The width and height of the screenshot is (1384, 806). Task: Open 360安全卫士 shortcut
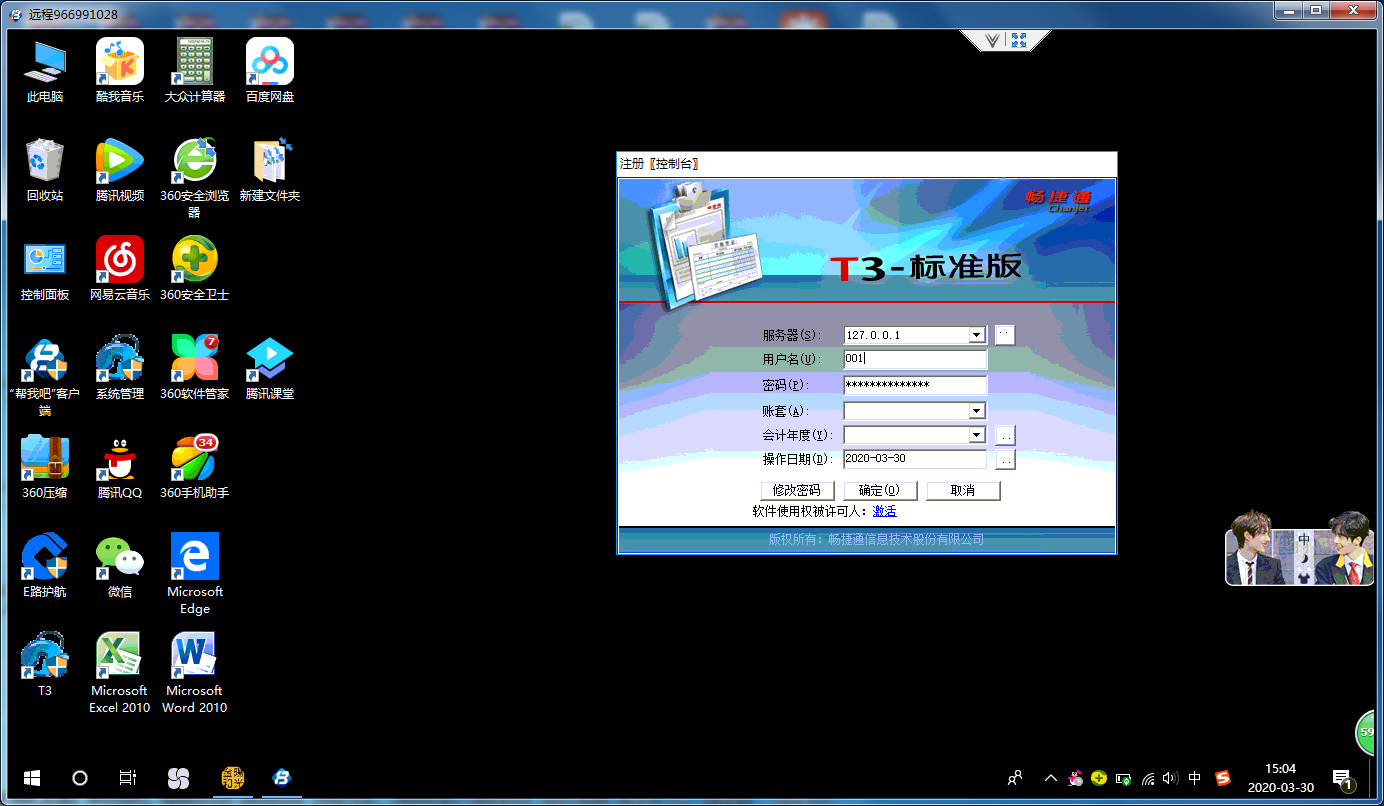point(195,268)
